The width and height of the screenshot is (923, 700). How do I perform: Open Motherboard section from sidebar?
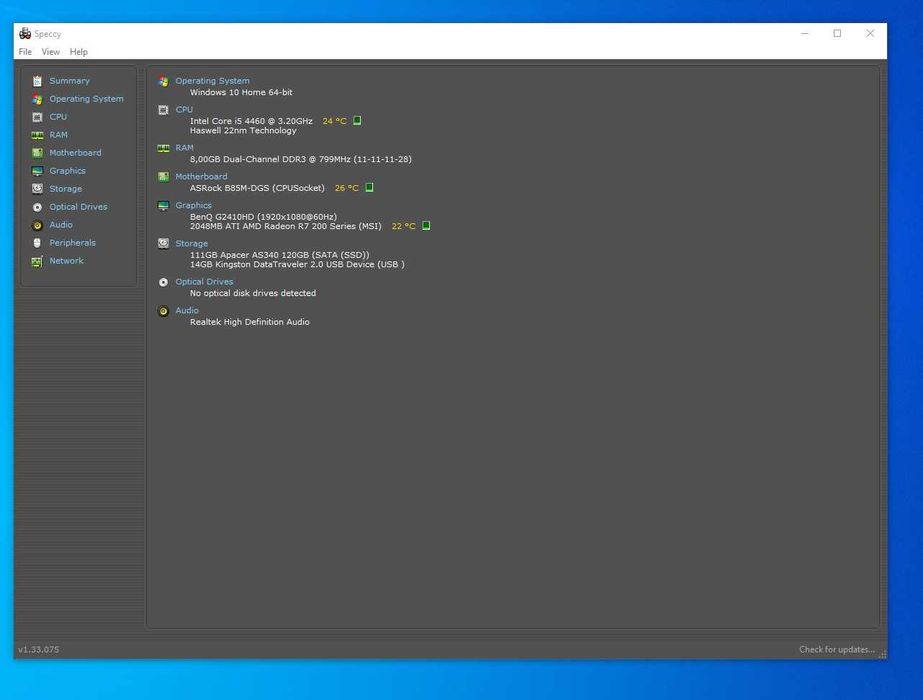click(x=75, y=152)
